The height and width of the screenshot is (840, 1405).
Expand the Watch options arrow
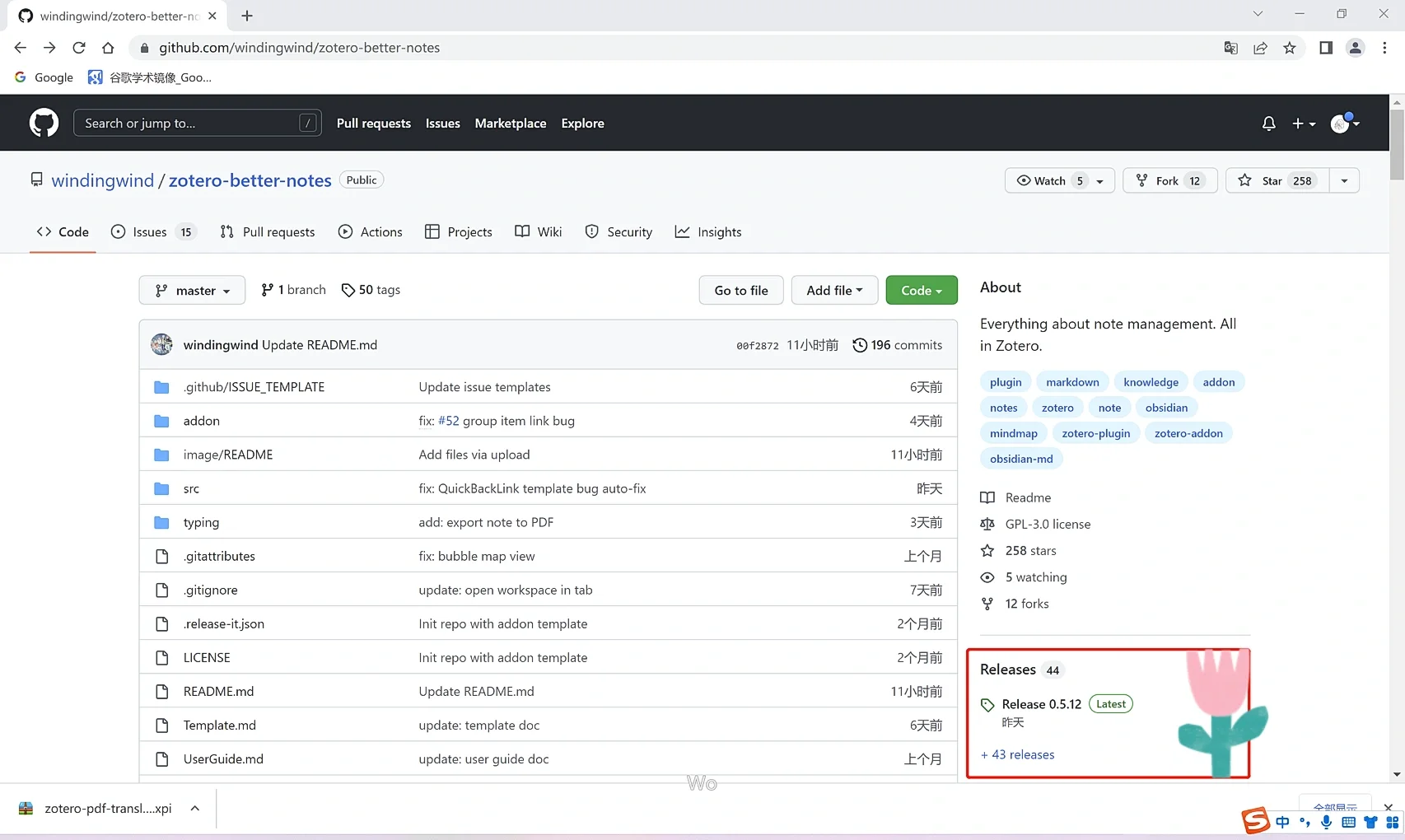coord(1100,180)
